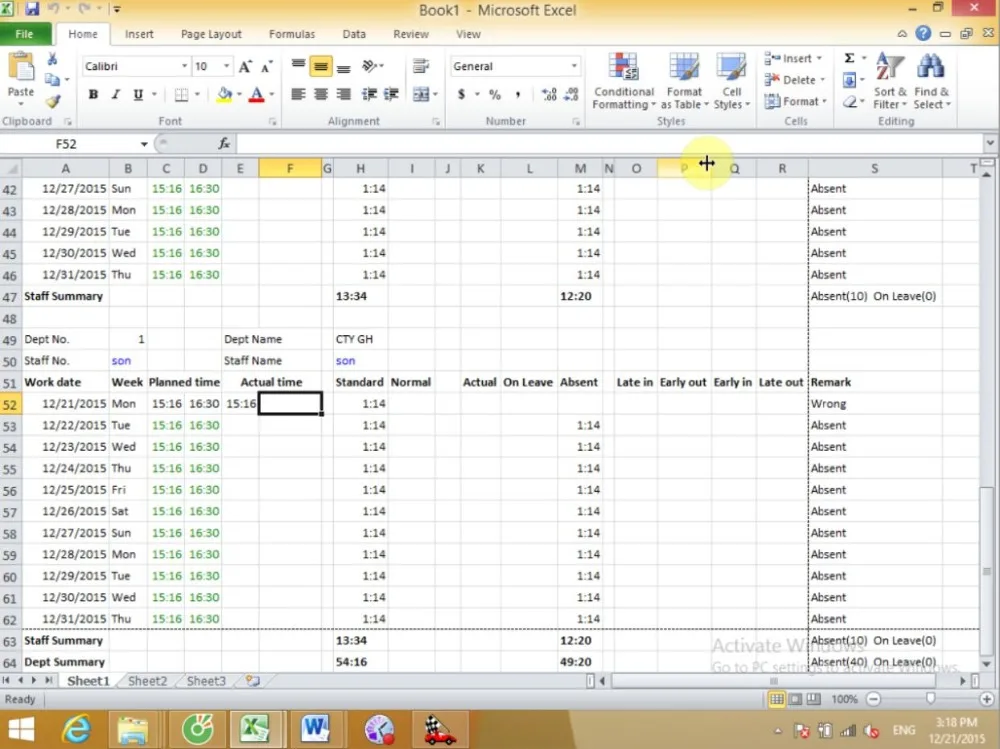Screen dimensions: 1000x749
Task: Open Excel Help question mark
Action: click(923, 34)
